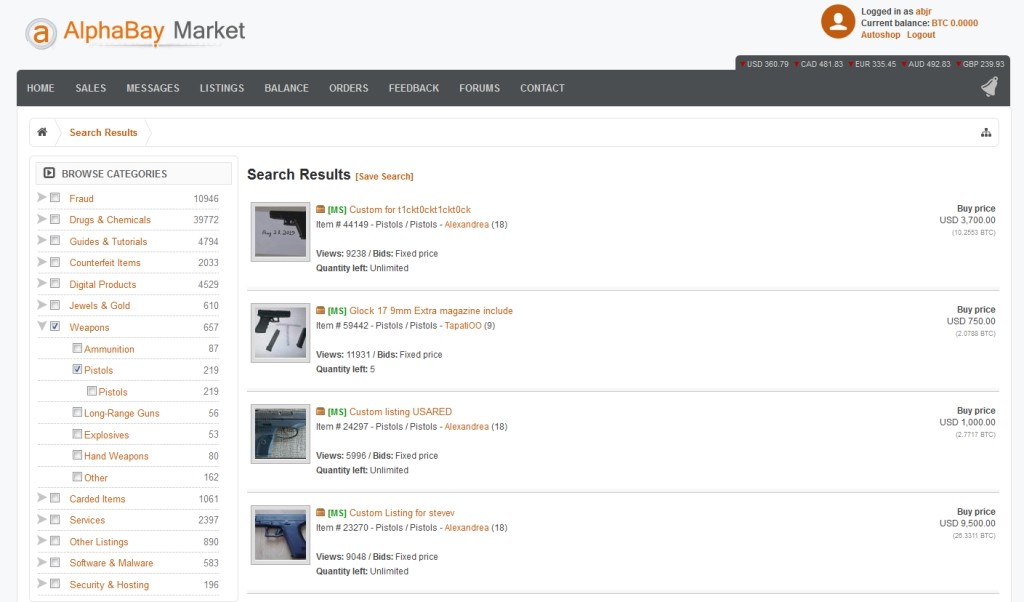Click the home icon in the breadcrumb
Viewport: 1024px width, 602px height.
[x=42, y=132]
